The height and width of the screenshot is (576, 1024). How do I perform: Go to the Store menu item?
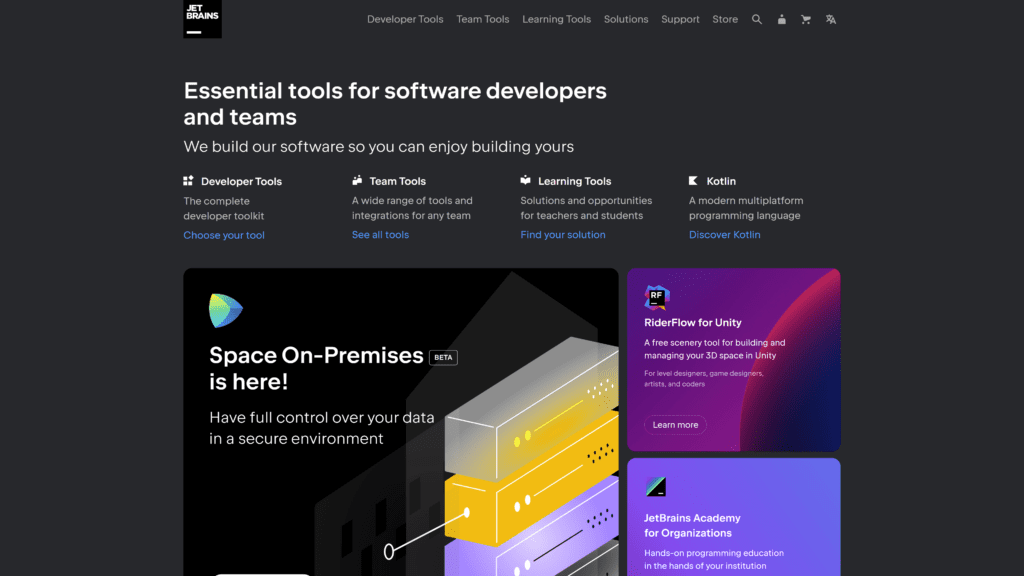(725, 20)
